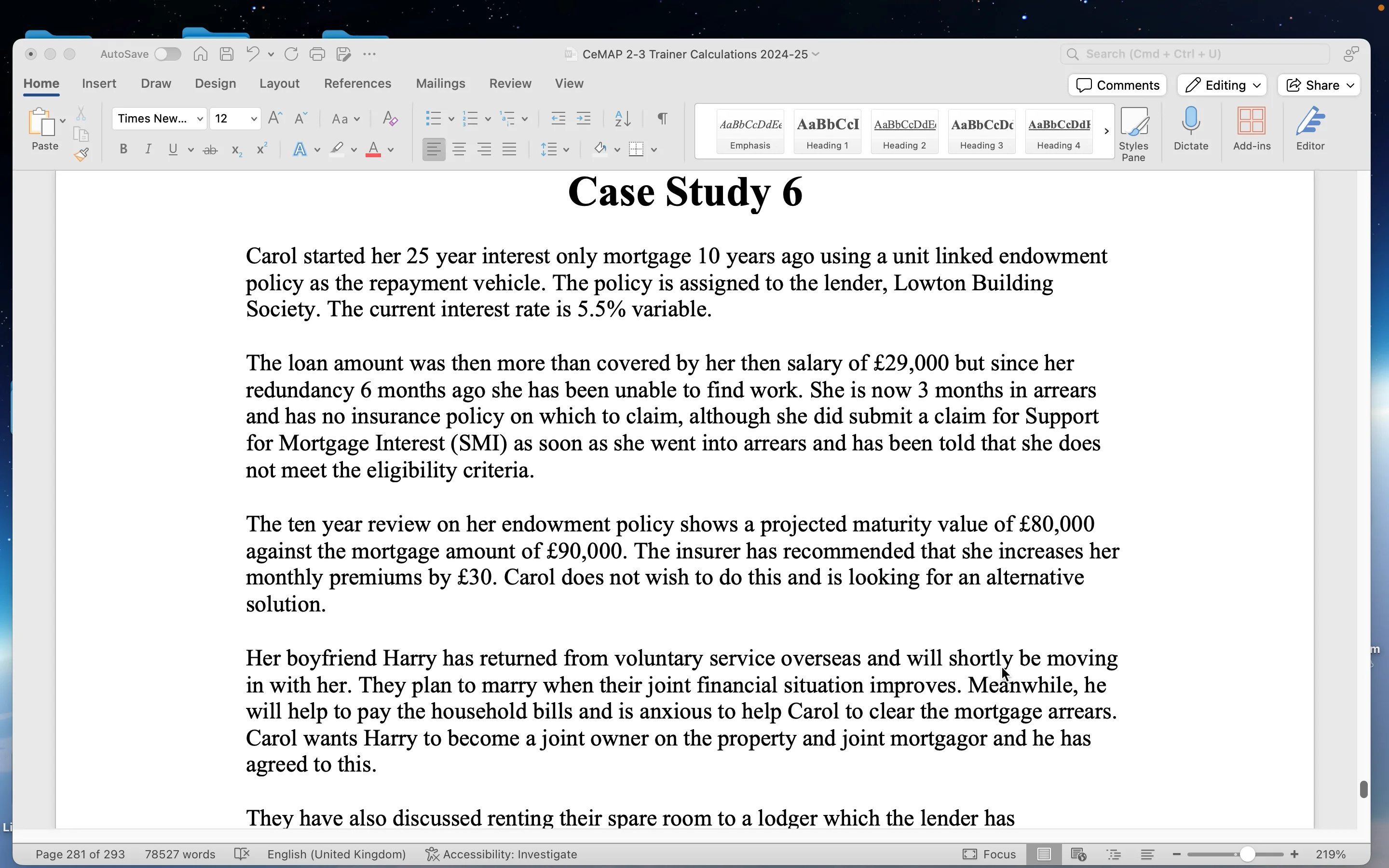Toggle bold formatting
Image resolution: width=1389 pixels, height=868 pixels.
pos(123,149)
